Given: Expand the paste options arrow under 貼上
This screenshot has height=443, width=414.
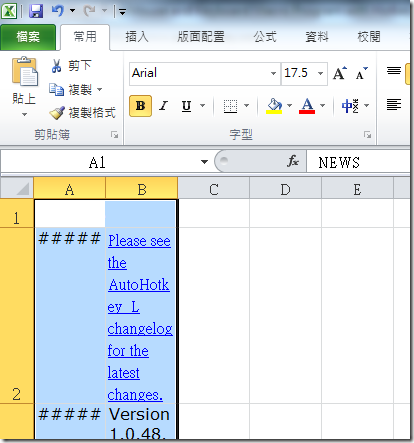Looking at the screenshot, I should 24,114.
